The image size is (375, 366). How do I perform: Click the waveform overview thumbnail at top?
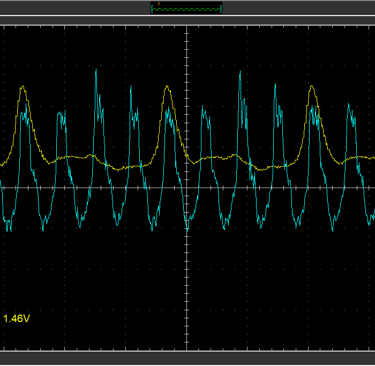tap(186, 8)
